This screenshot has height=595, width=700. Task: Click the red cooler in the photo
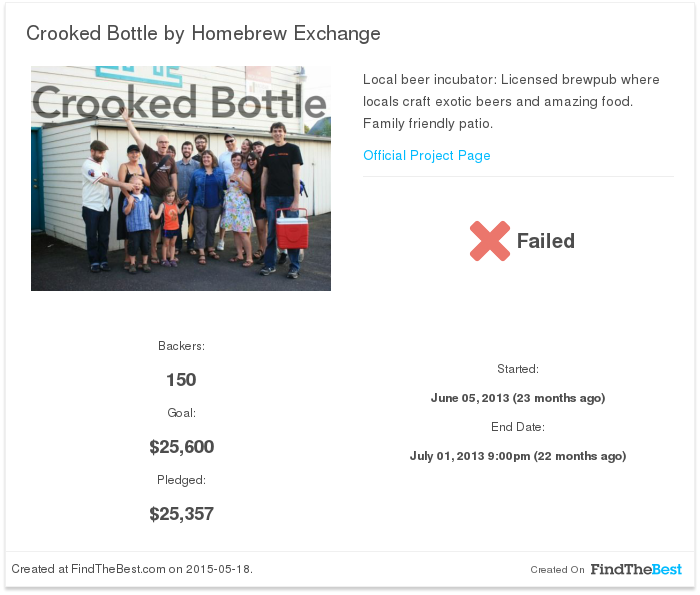click(292, 229)
